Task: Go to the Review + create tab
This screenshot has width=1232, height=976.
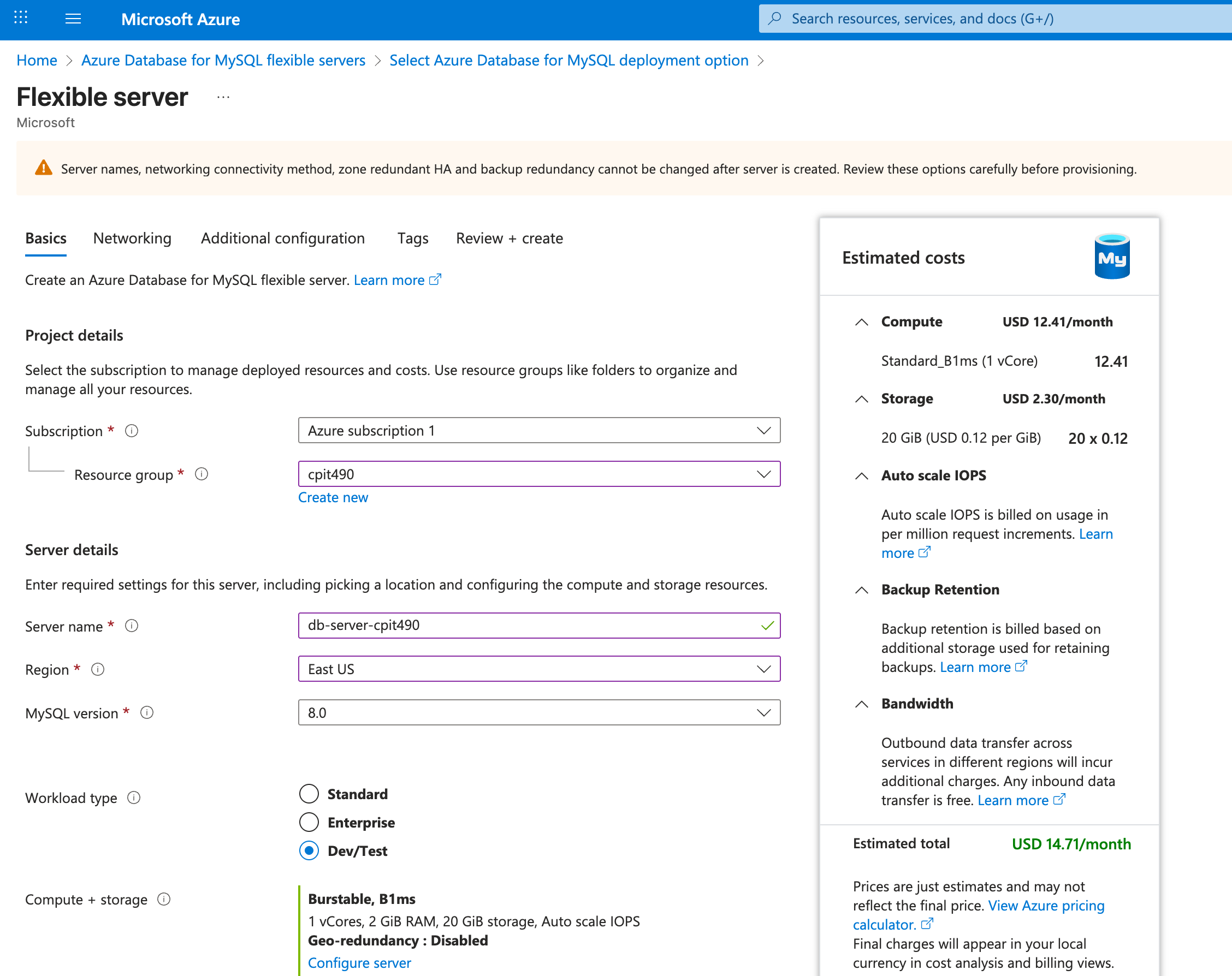Action: (x=509, y=238)
